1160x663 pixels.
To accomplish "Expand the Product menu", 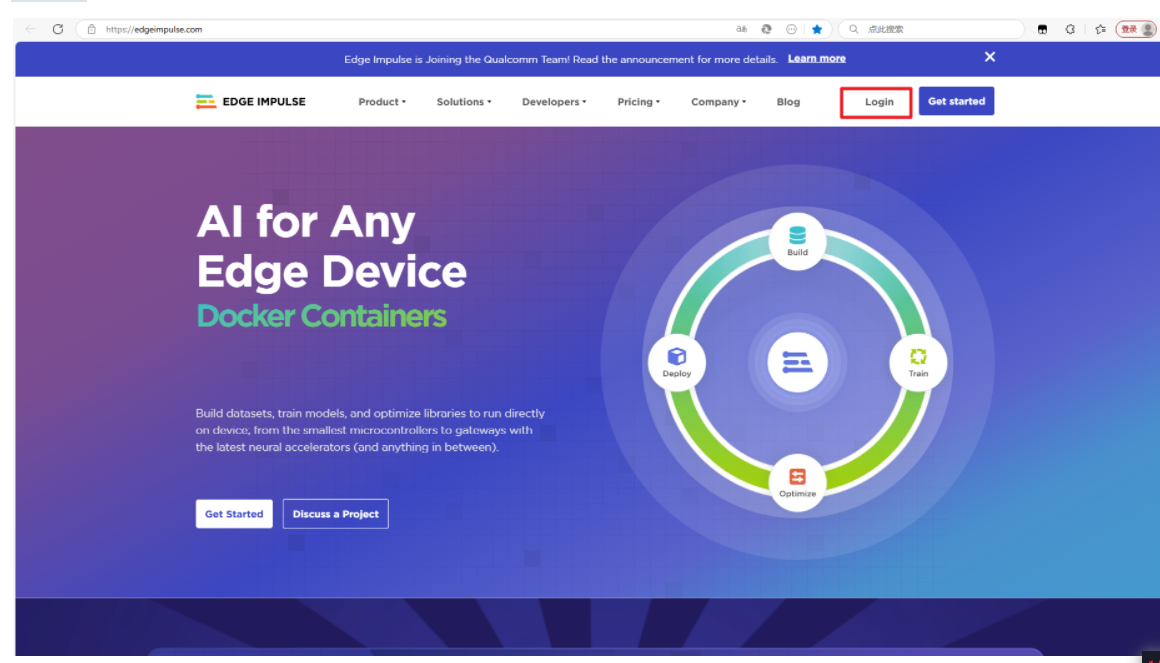I will click(382, 102).
